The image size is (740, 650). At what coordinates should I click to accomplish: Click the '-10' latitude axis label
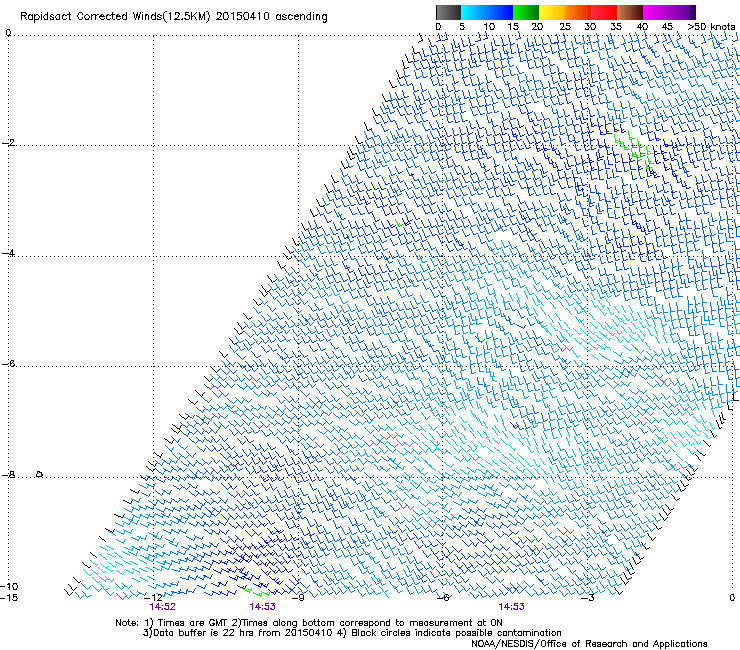click(9, 586)
